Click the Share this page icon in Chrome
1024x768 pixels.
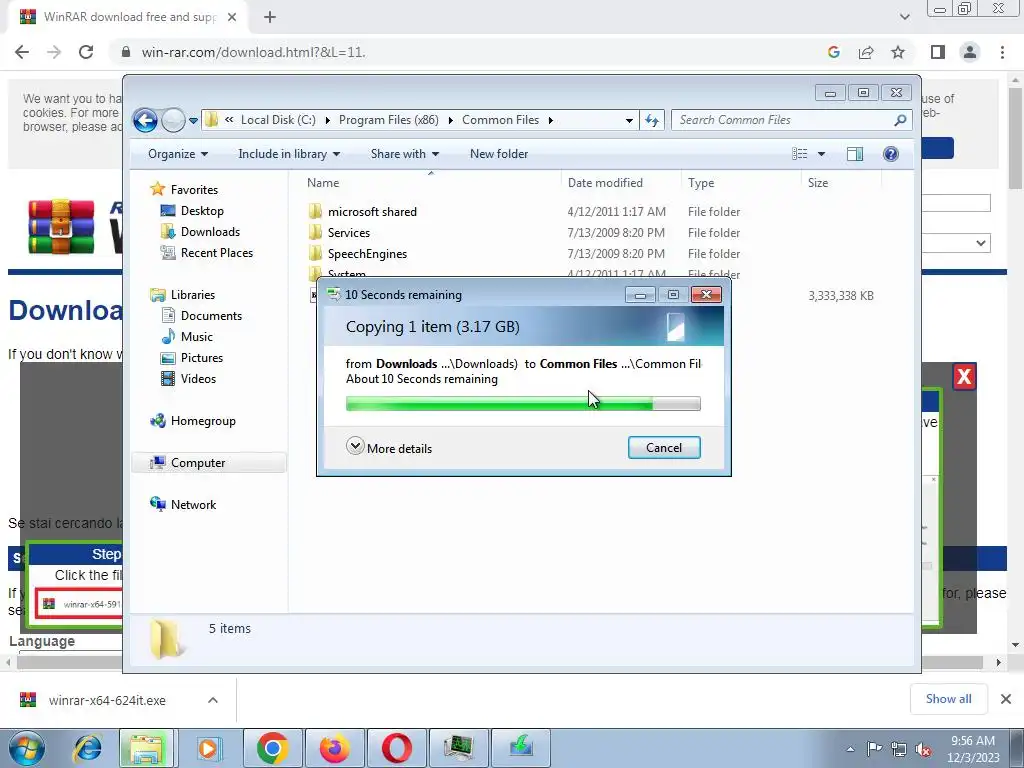[866, 52]
